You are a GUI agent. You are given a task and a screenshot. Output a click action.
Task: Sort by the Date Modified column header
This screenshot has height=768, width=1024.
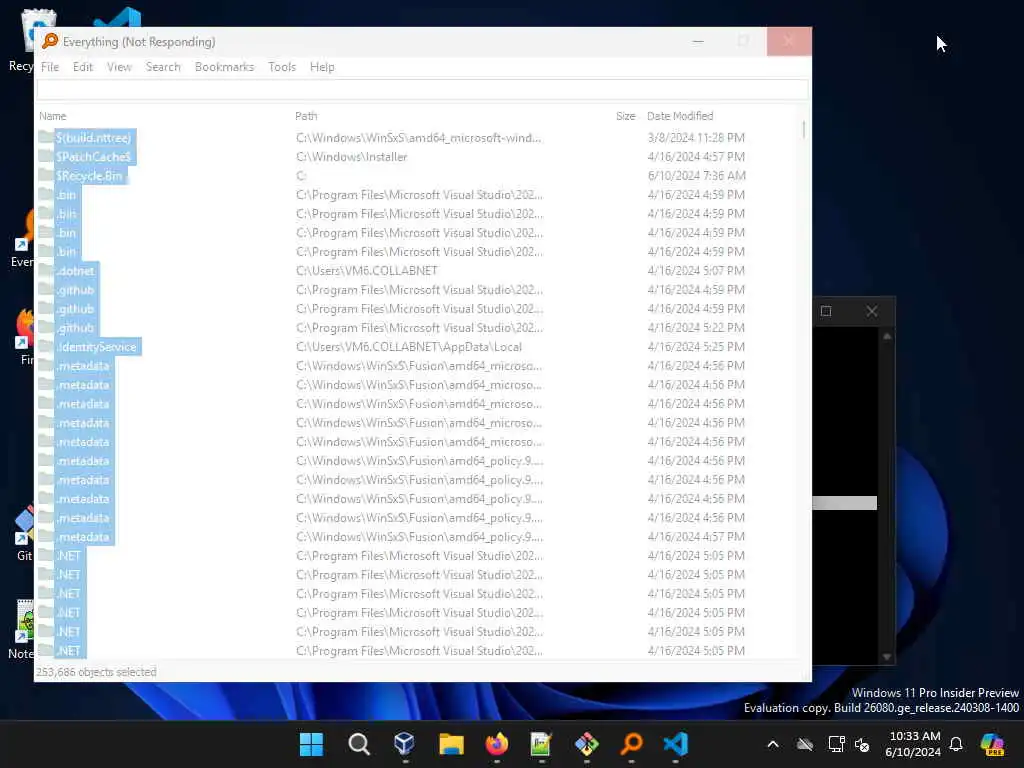[680, 116]
